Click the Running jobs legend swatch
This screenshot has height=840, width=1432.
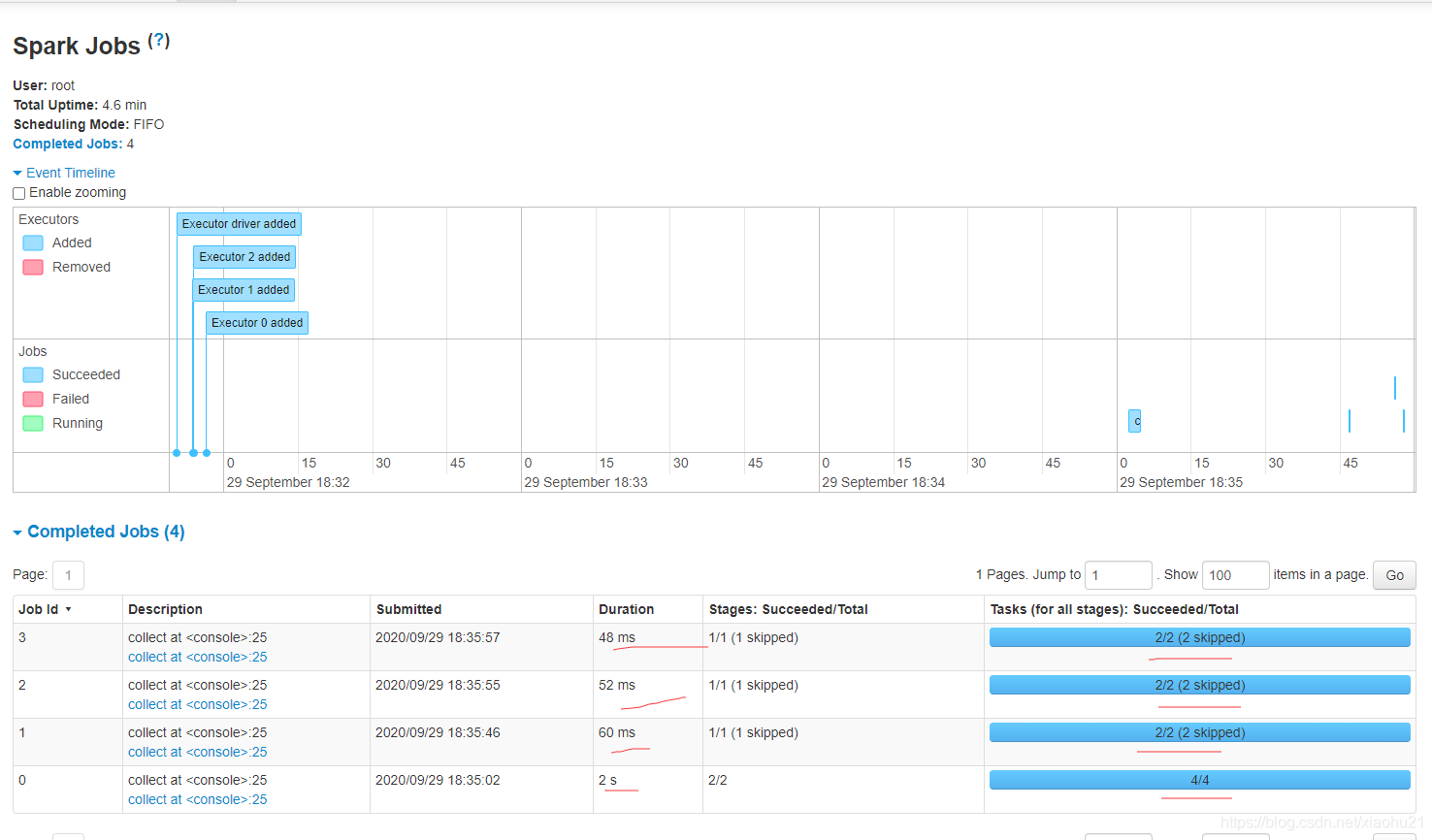point(33,424)
